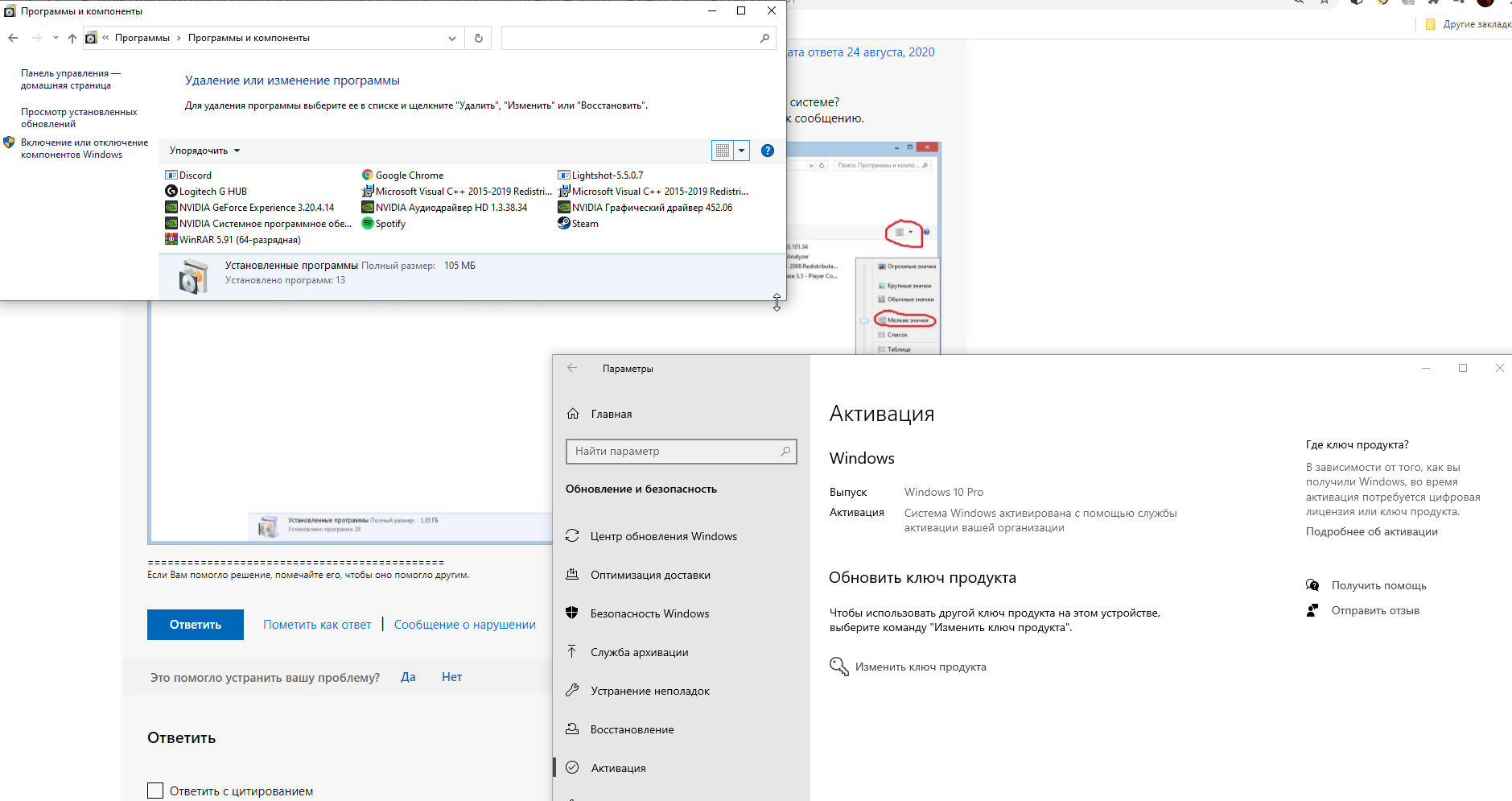
Task: Select Lightshot-5.5.0.7 entry
Action: [600, 175]
